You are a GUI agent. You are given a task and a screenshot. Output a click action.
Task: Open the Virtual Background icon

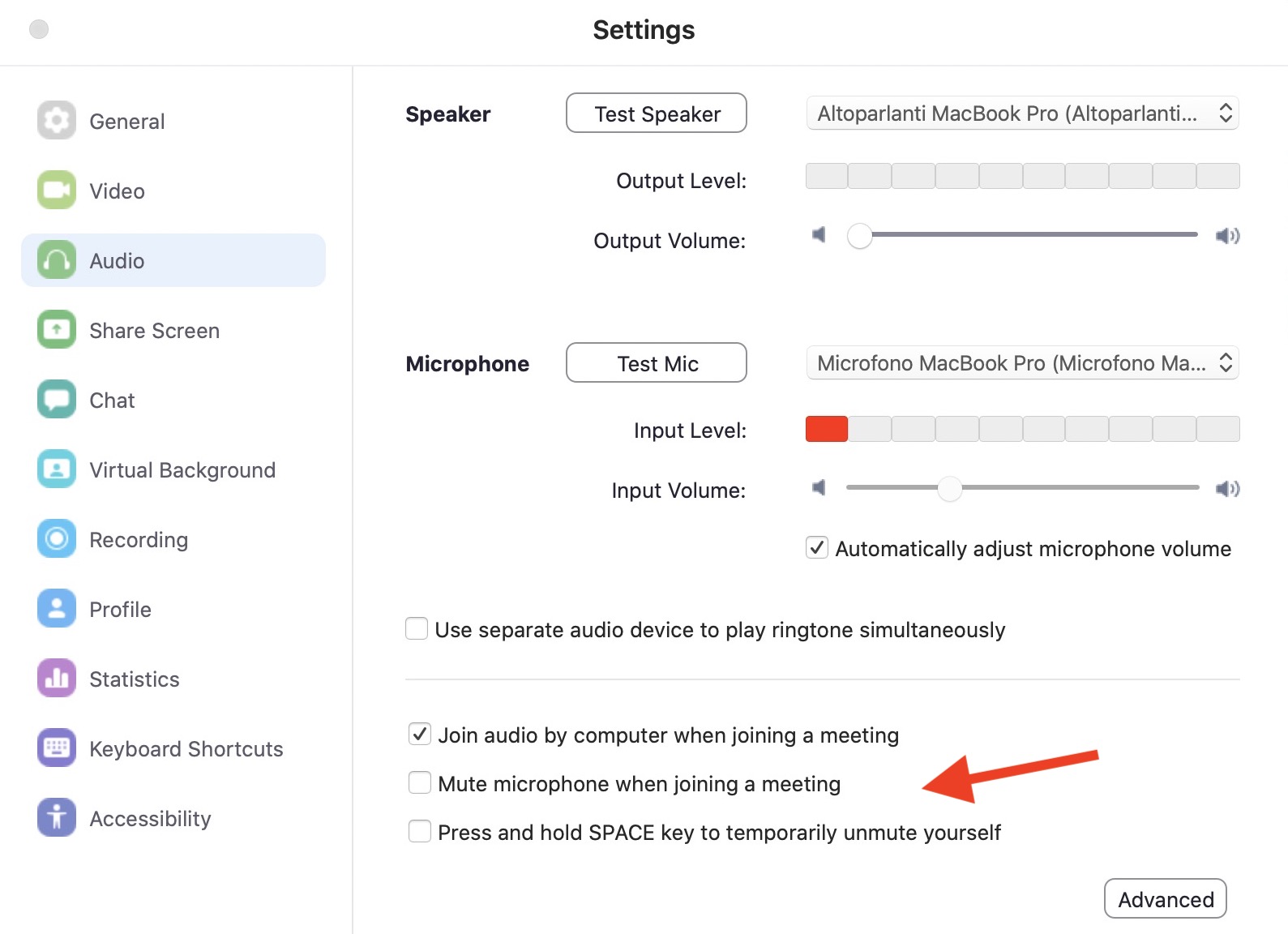click(56, 469)
